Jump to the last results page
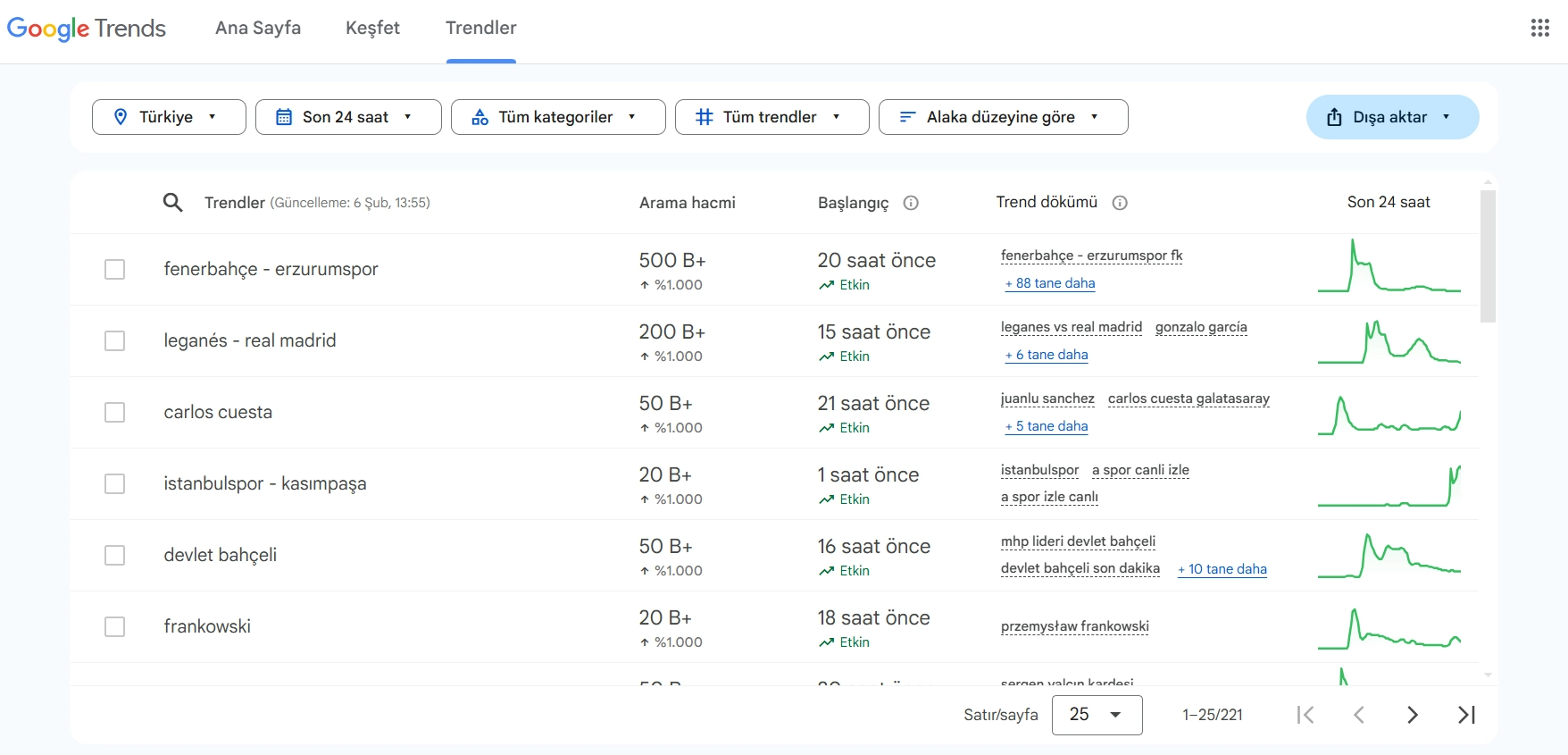1568x755 pixels. (1466, 715)
